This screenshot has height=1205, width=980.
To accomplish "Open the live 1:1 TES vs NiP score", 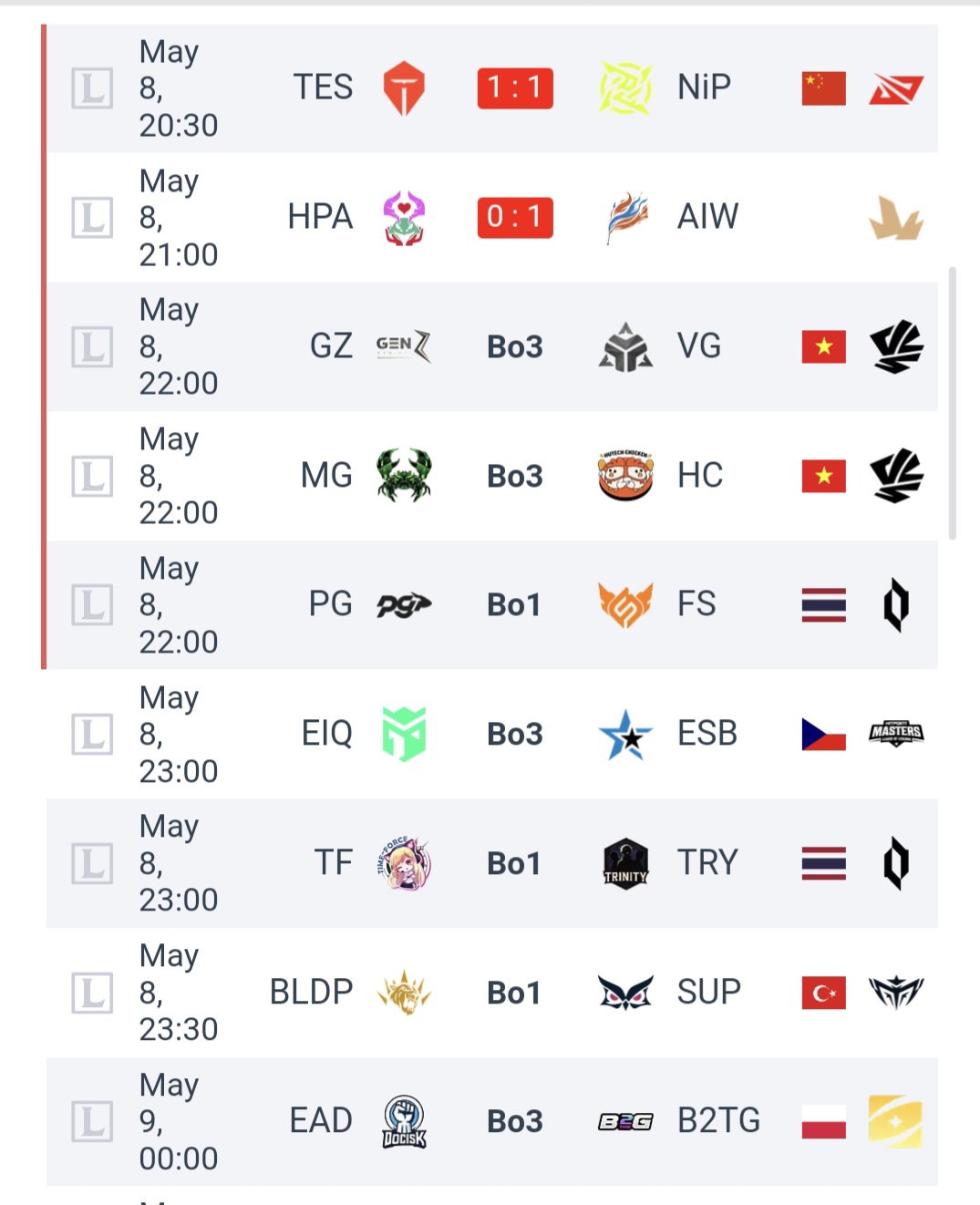I will coord(515,88).
